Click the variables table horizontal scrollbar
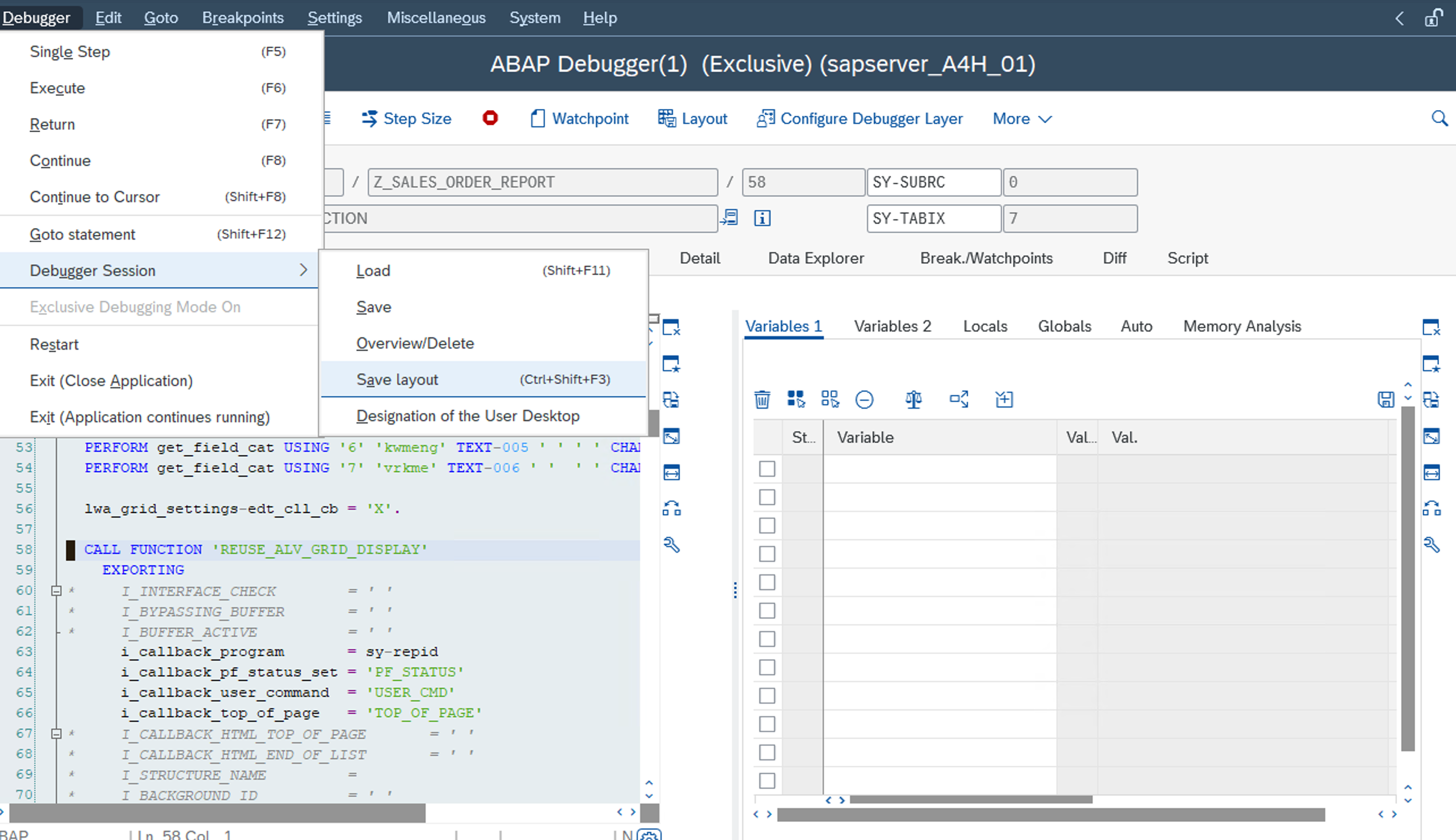This screenshot has height=840, width=1456. coord(971,800)
